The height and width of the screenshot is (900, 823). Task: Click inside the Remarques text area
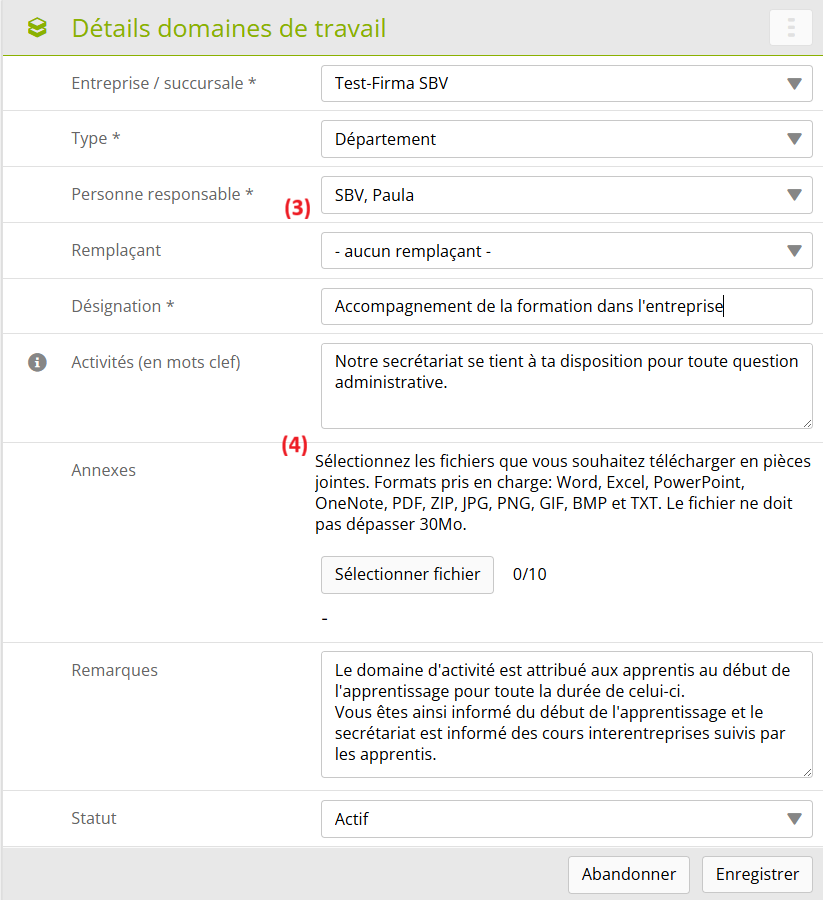(566, 714)
